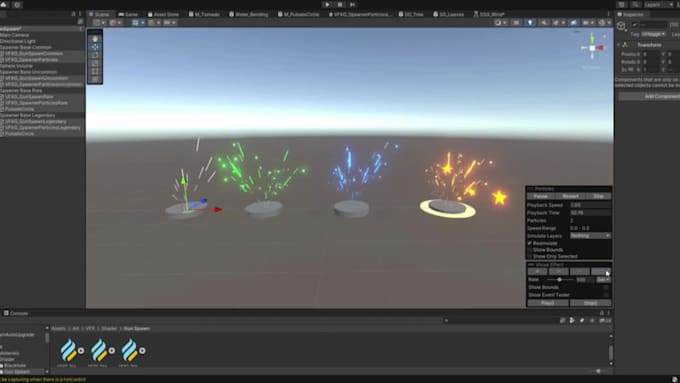Click Restart button in Particles overlay
680x383 pixels.
[570, 196]
